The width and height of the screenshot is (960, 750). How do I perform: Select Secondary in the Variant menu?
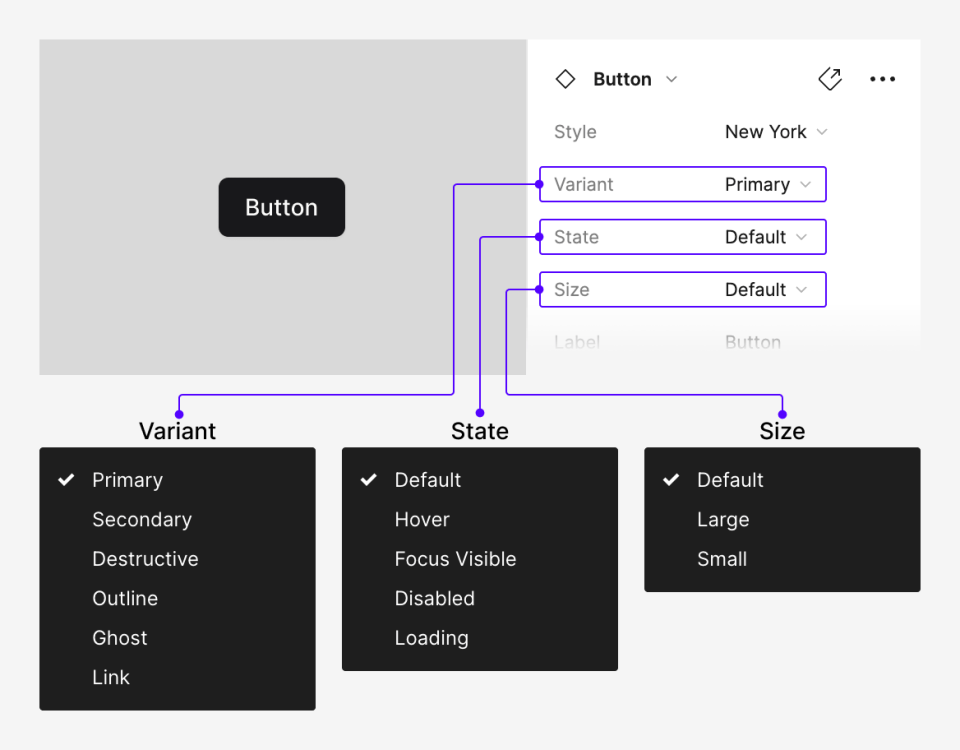click(x=142, y=519)
